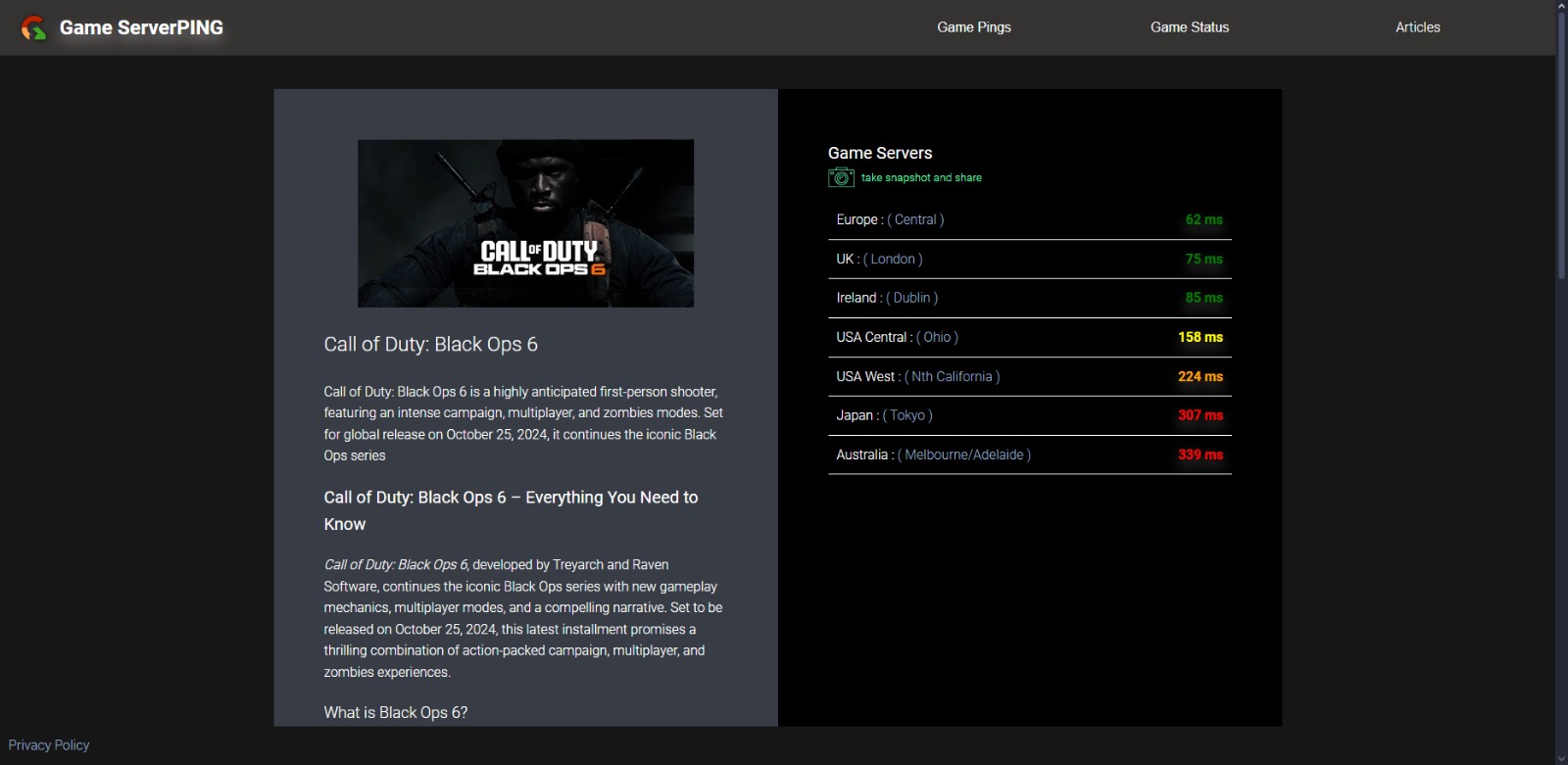Click the page vertical scrollbar thumb
1568x765 pixels.
point(1561,147)
